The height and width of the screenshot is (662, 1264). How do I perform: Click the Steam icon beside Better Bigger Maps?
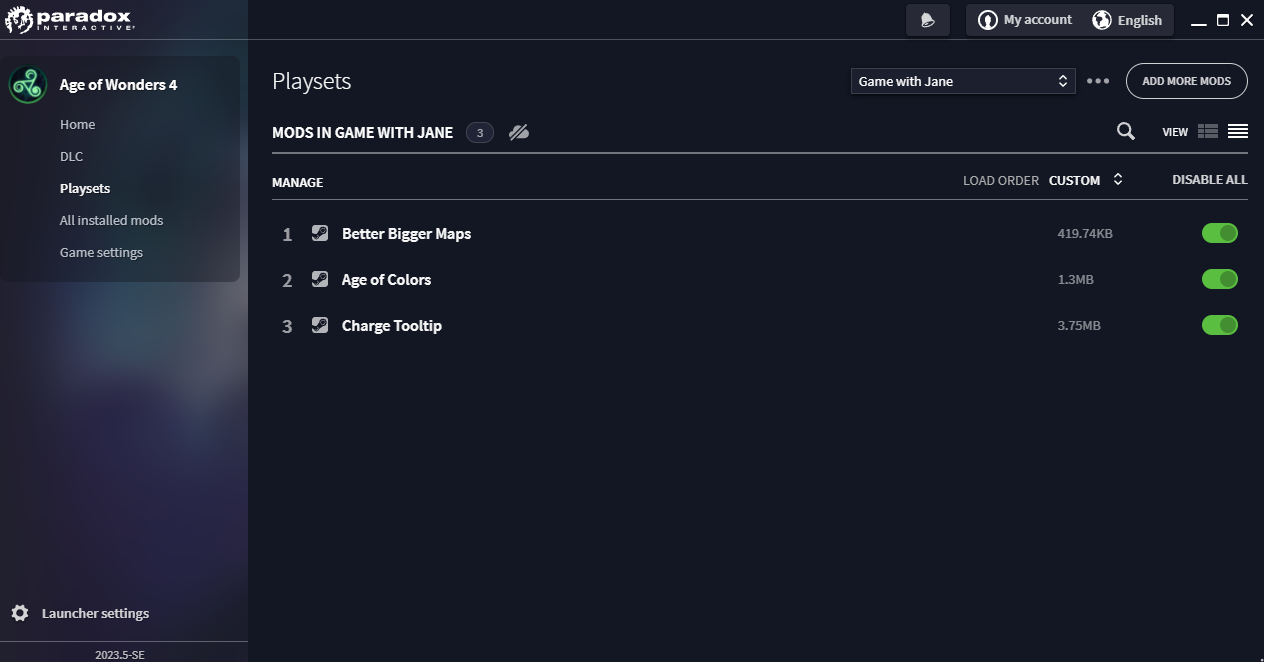(320, 233)
